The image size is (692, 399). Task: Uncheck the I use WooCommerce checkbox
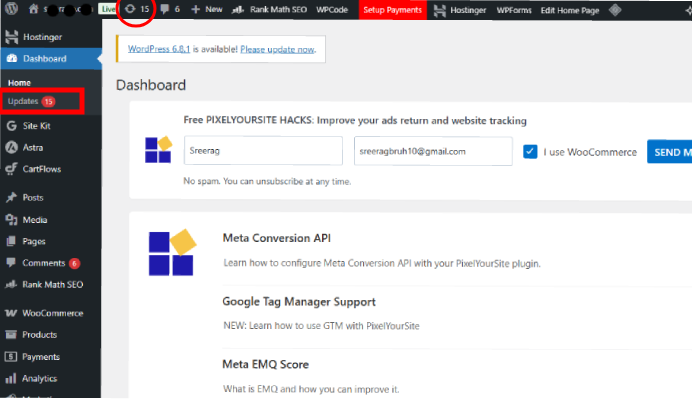point(530,152)
